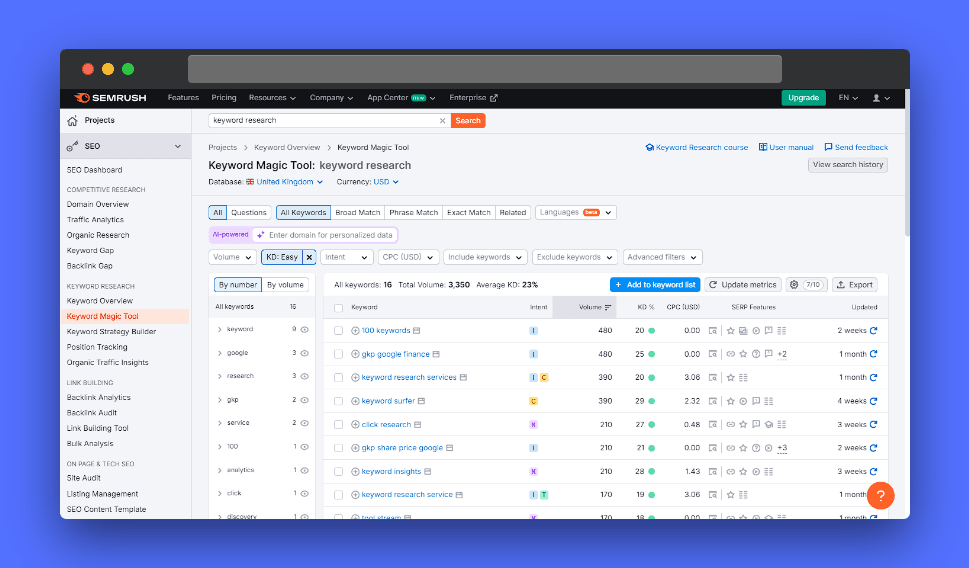Add keyword surfer with plus icon
The height and width of the screenshot is (568, 969).
pos(355,401)
